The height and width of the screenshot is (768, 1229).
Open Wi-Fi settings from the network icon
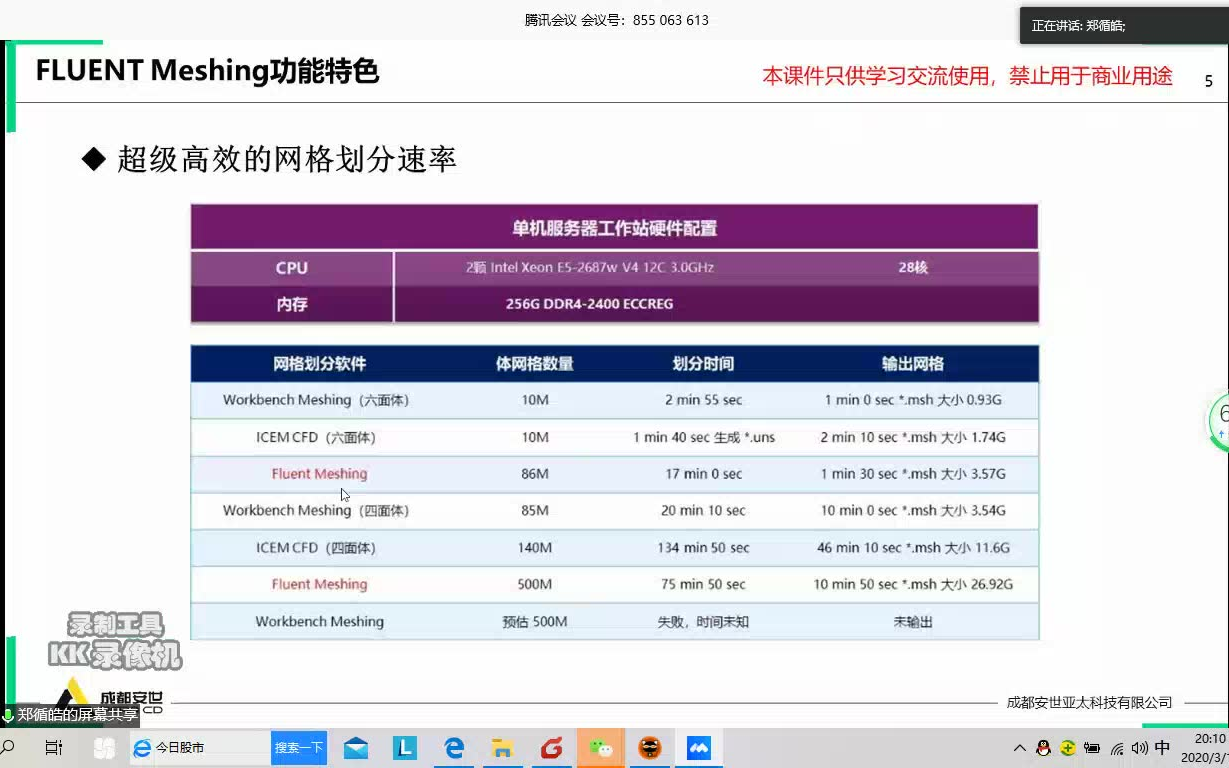[x=1116, y=748]
